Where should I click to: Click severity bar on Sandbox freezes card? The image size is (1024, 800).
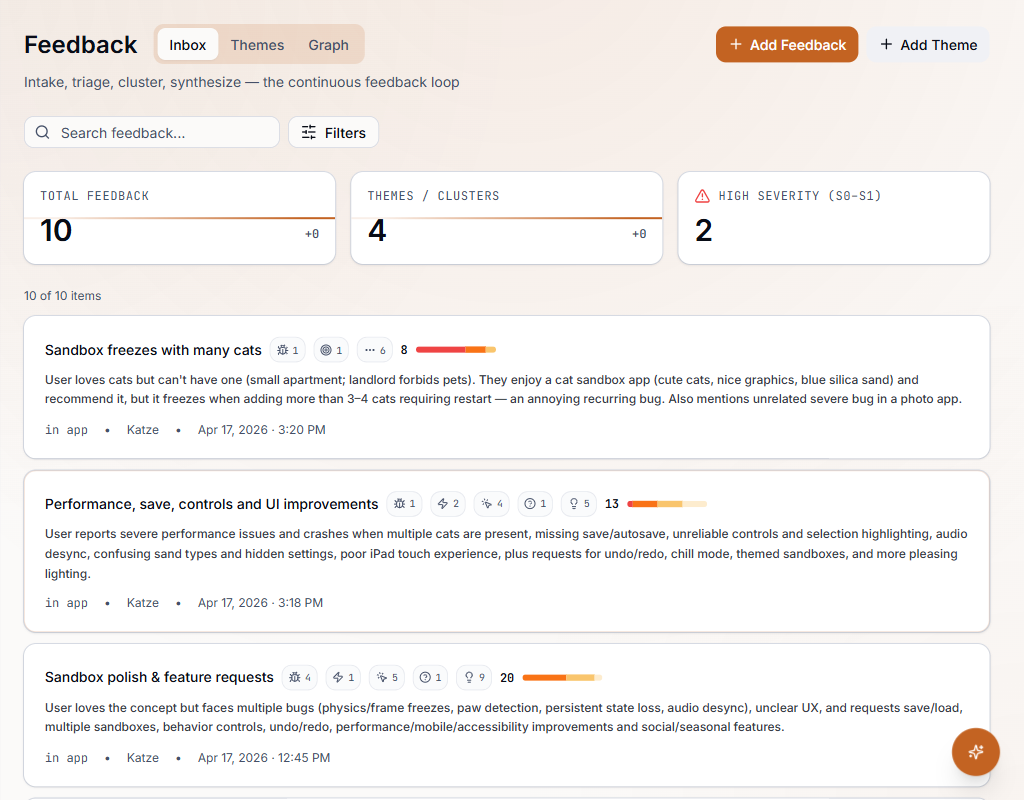(456, 350)
